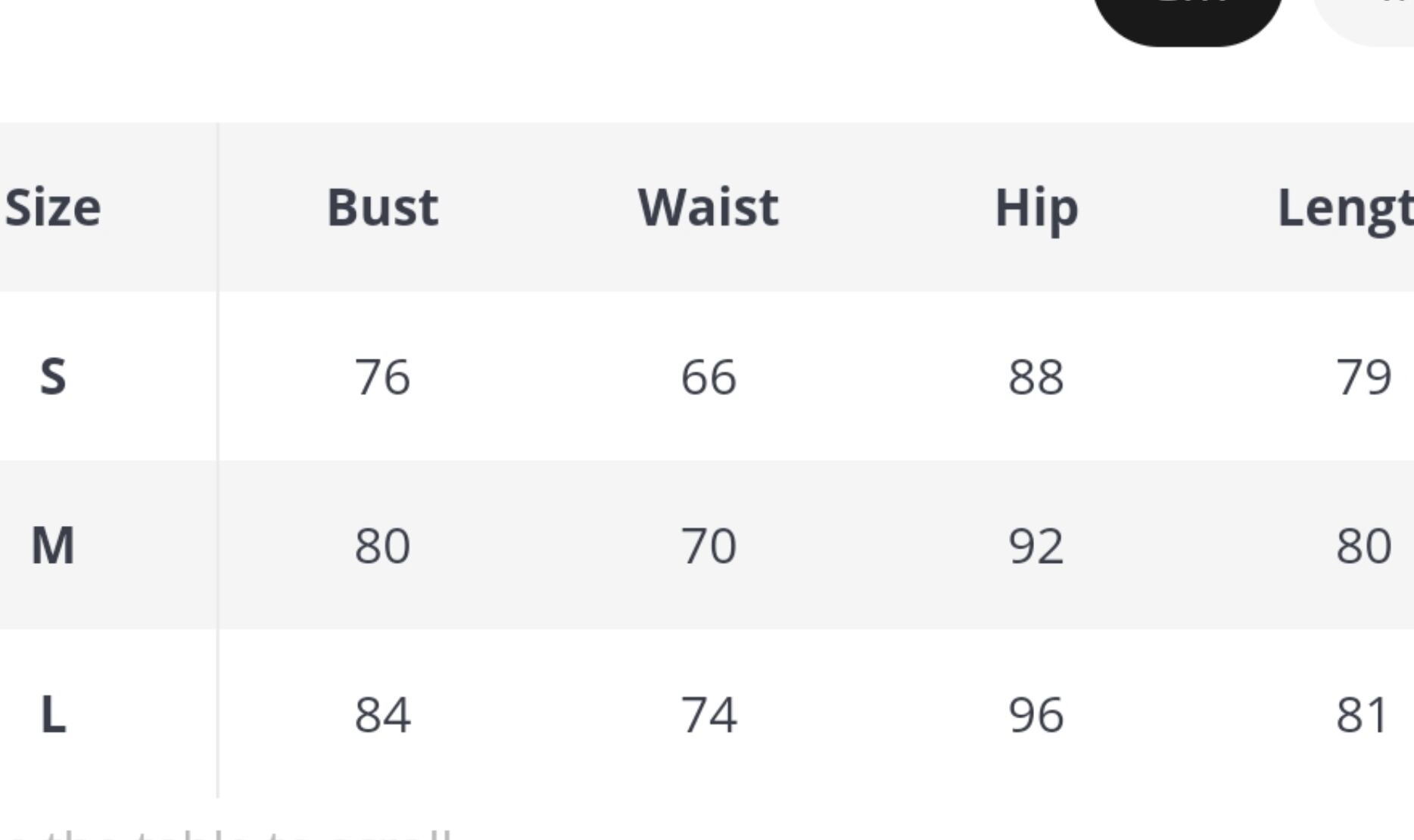
Task: Select the S size row label
Action: coord(53,376)
